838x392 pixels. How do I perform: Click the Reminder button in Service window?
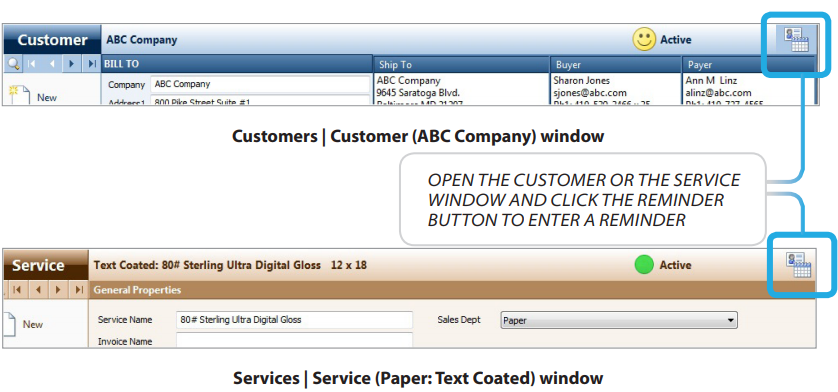tap(798, 265)
